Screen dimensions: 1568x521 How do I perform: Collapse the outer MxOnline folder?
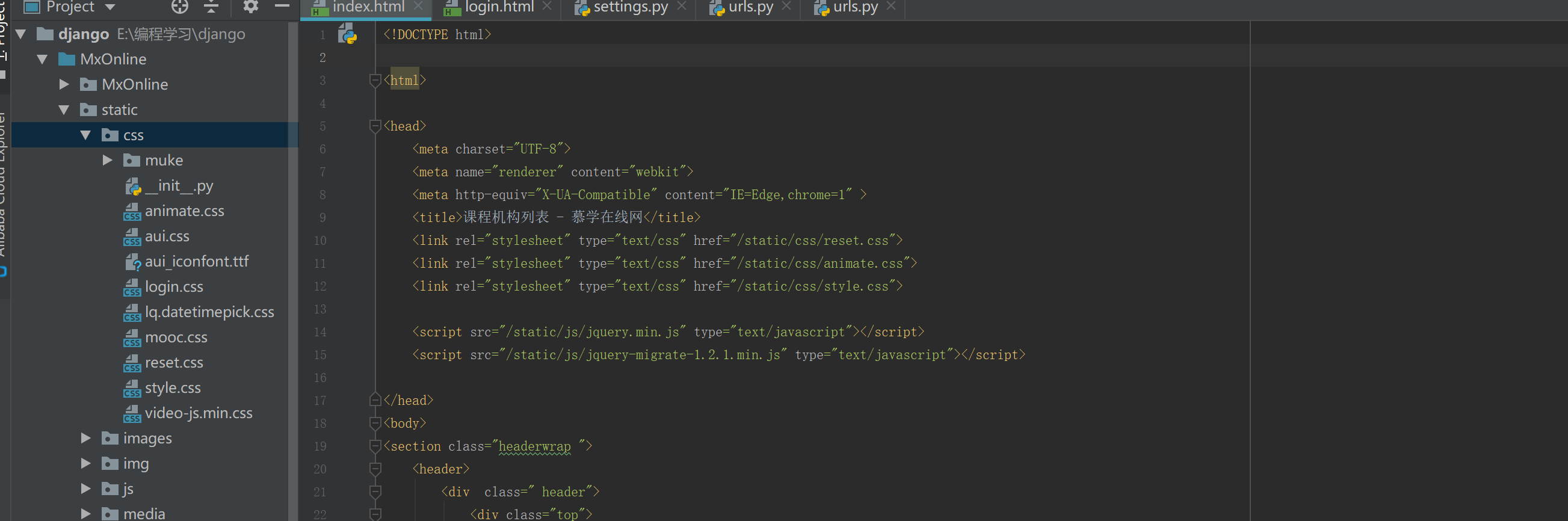[43, 60]
